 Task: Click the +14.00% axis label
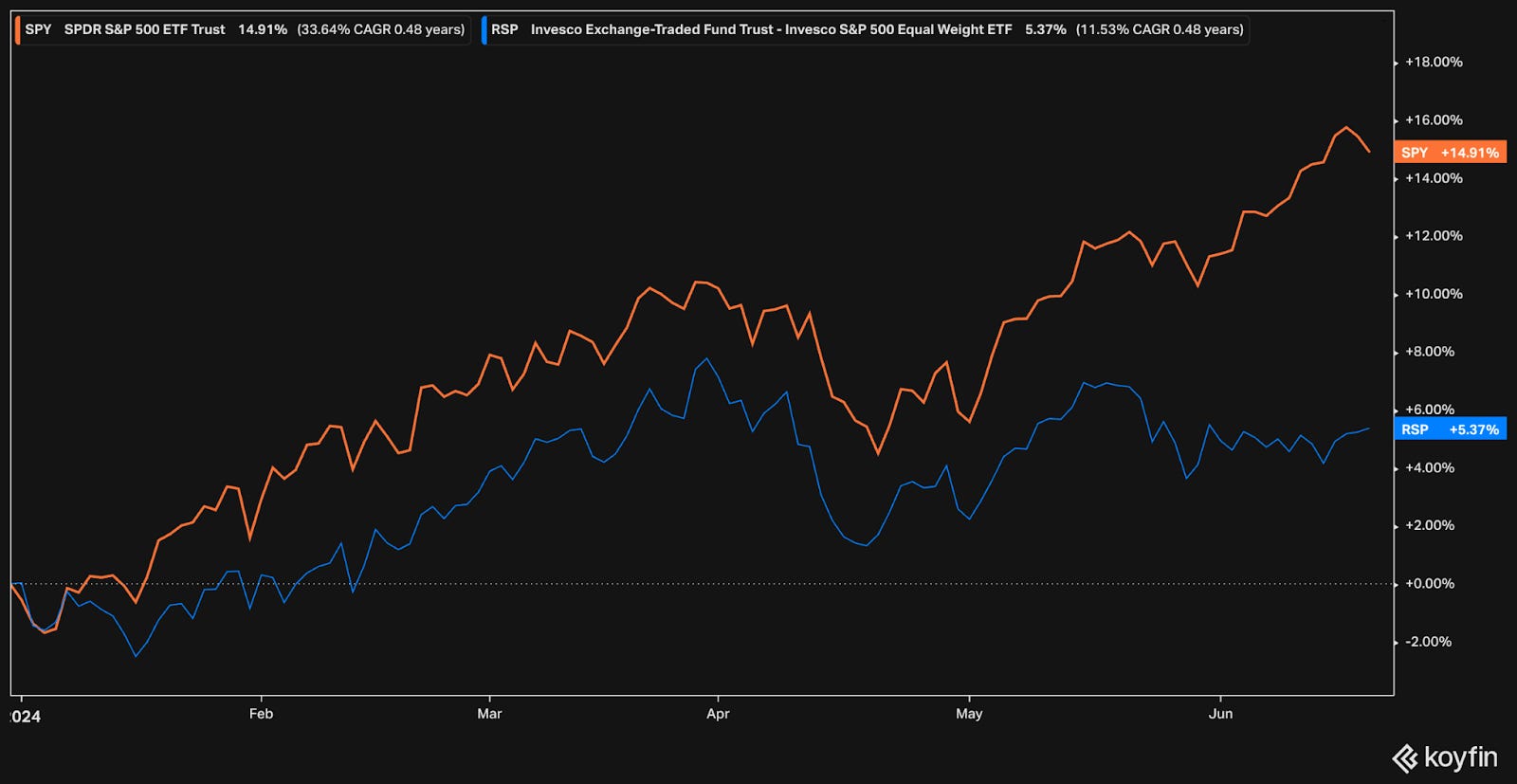click(1434, 177)
